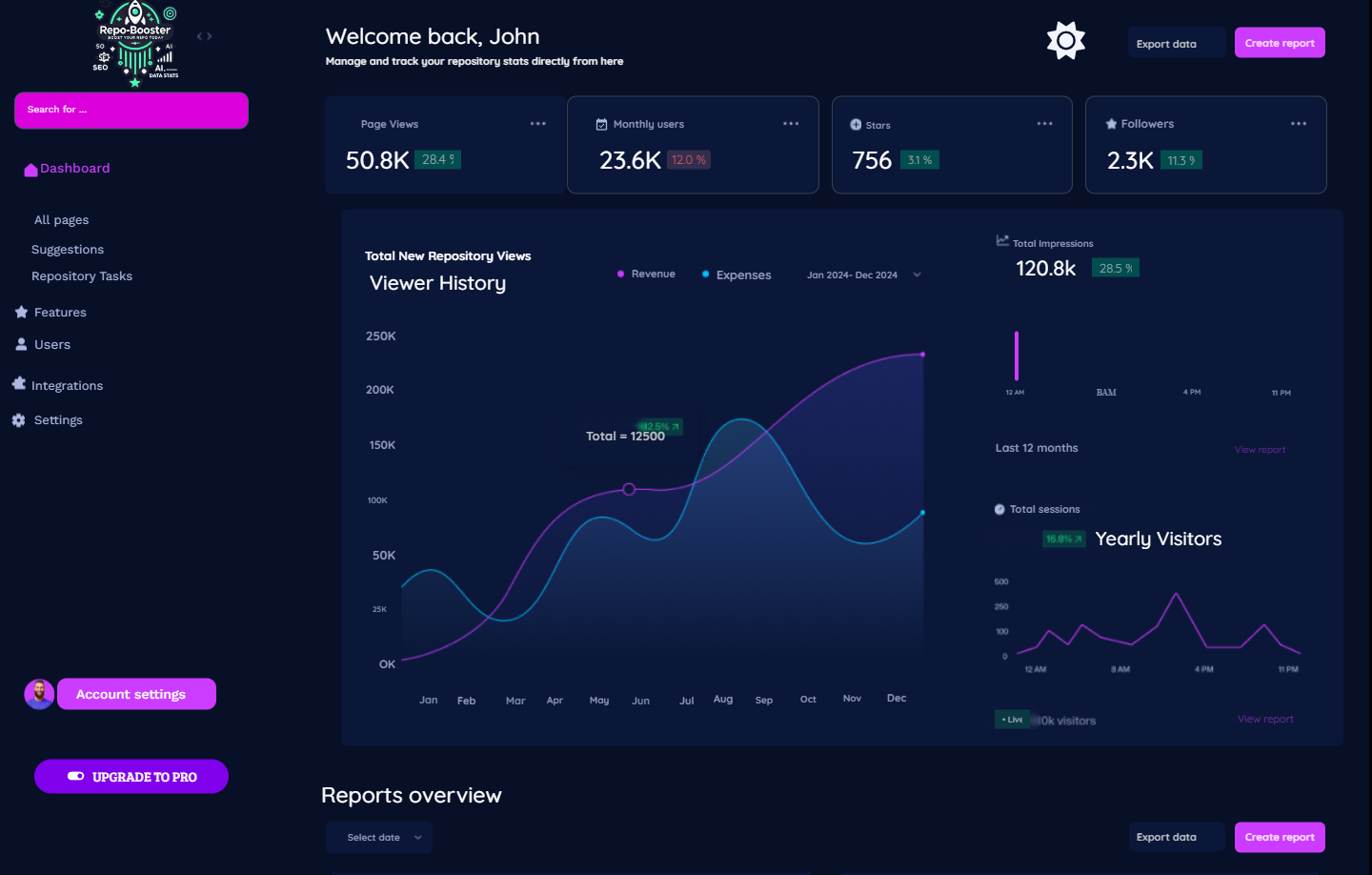Open Suggestions in sidebar
This screenshot has height=875, width=1372.
68,250
